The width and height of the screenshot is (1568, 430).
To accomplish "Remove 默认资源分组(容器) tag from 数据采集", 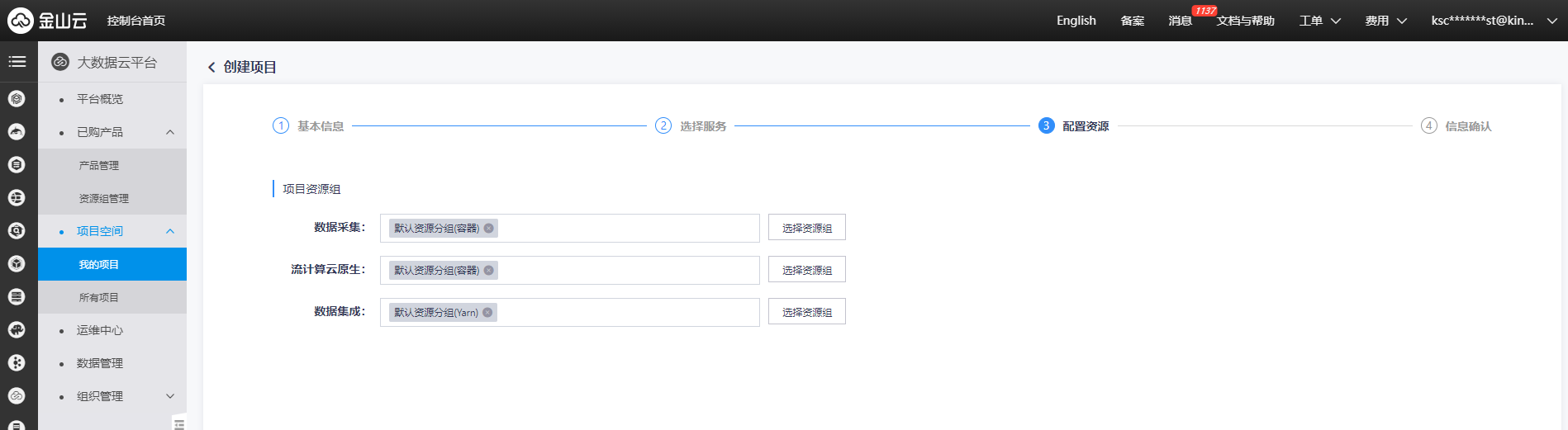I will coord(489,229).
